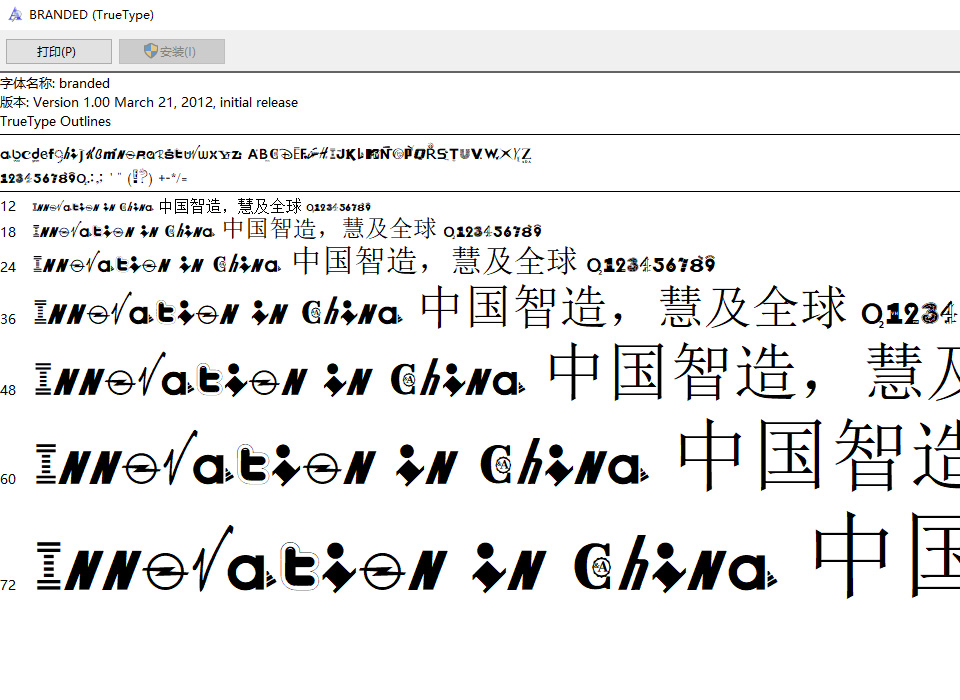Click the size label 60
The height and width of the screenshot is (700, 960).
[x=8, y=479]
